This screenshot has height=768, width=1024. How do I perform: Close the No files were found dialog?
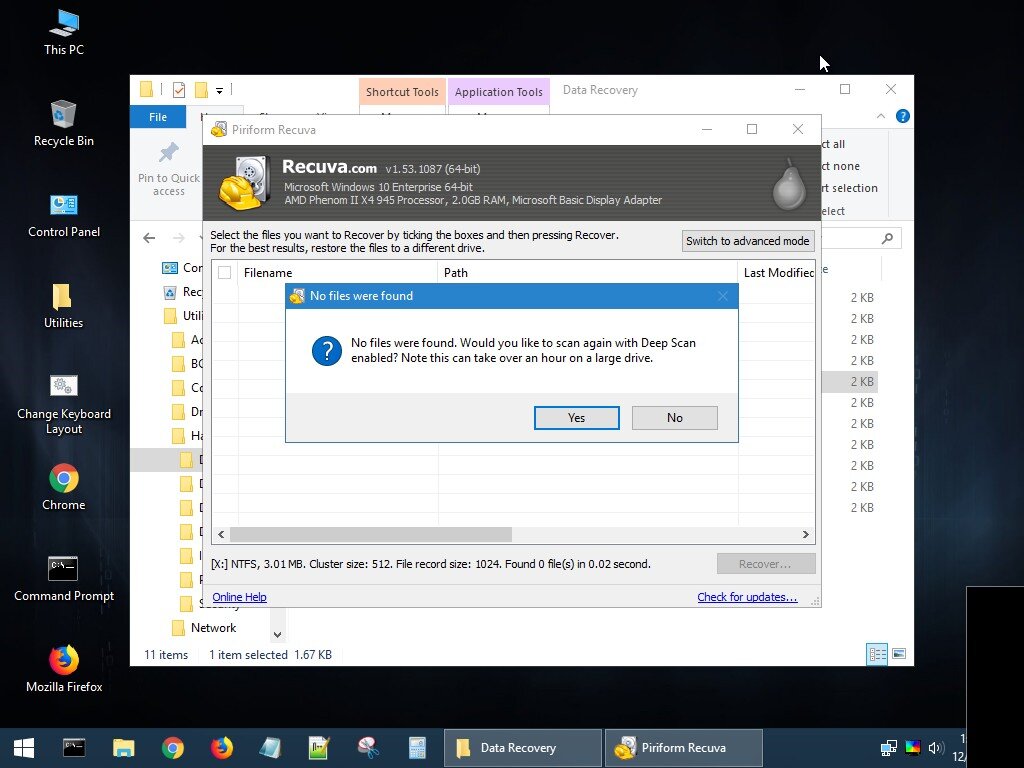pyautogui.click(x=722, y=296)
